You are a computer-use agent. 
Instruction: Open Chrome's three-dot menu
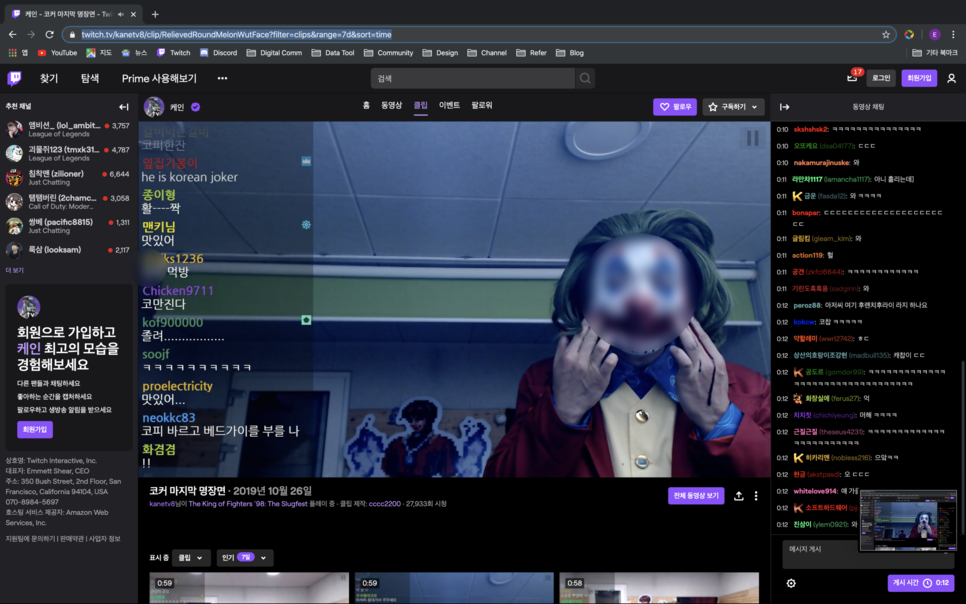click(953, 35)
